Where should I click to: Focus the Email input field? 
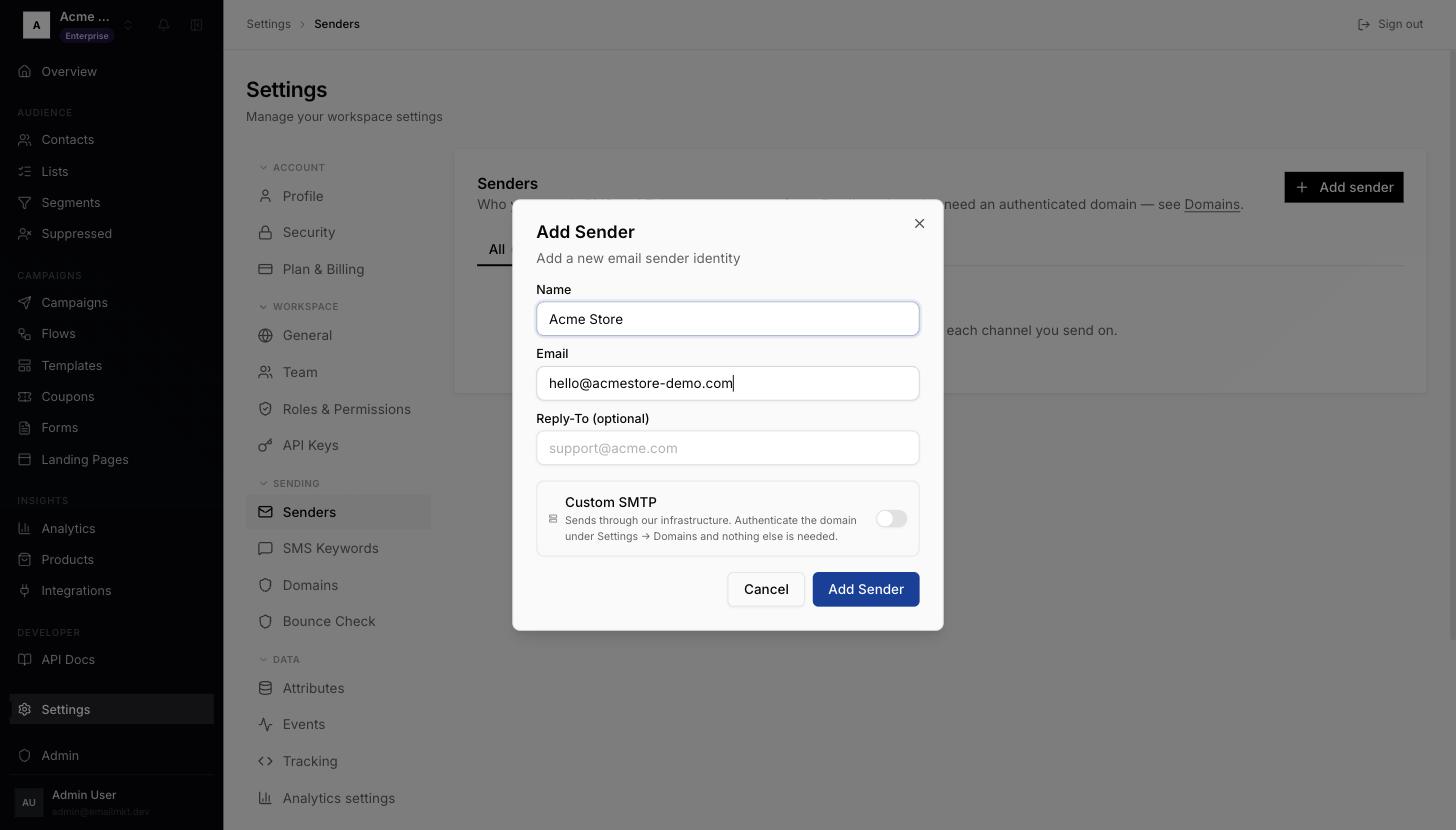(727, 383)
